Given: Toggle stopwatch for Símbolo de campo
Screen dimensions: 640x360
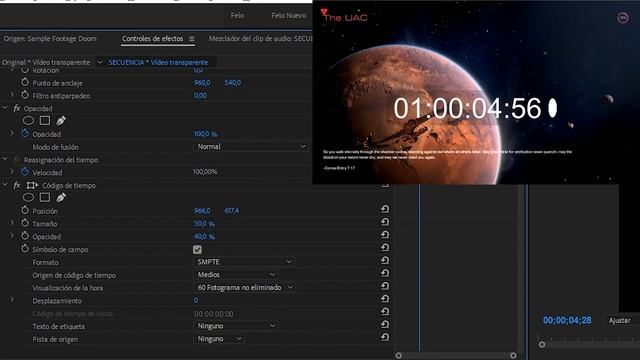Looking at the screenshot, I should tap(25, 249).
